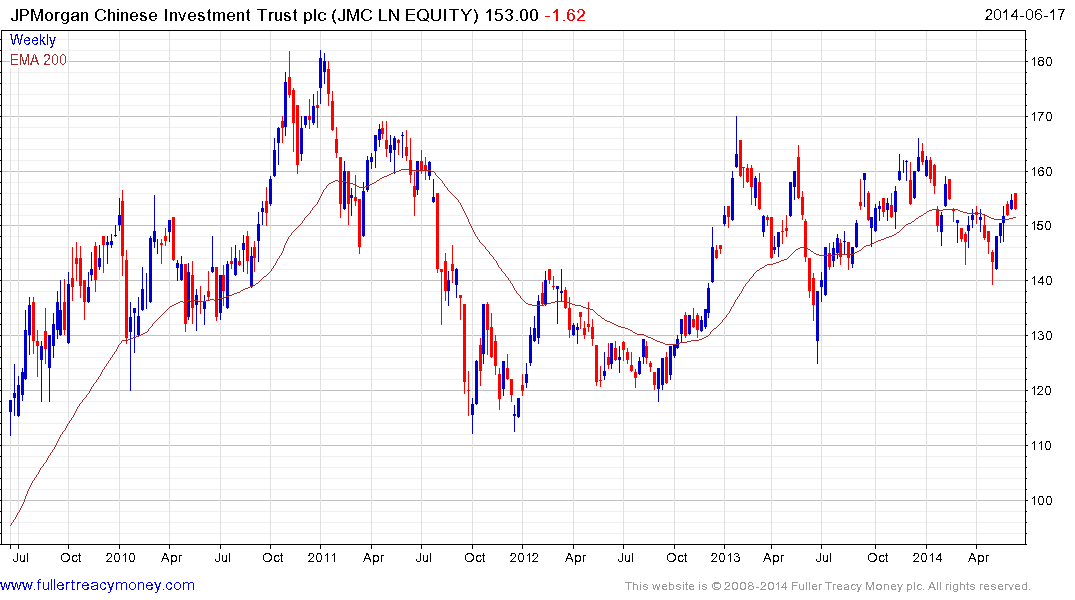Viewport: 1075px width, 600px height.
Task: Click the 140 price axis label
Action: click(1041, 280)
